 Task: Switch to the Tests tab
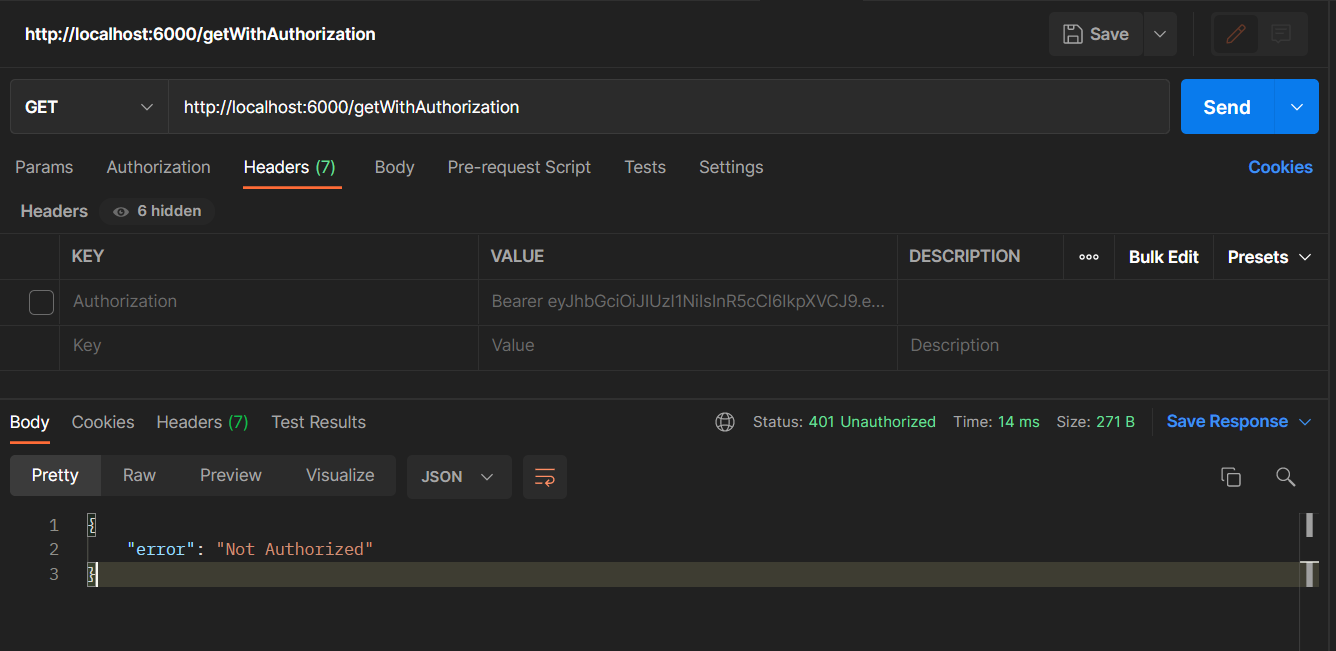point(645,167)
